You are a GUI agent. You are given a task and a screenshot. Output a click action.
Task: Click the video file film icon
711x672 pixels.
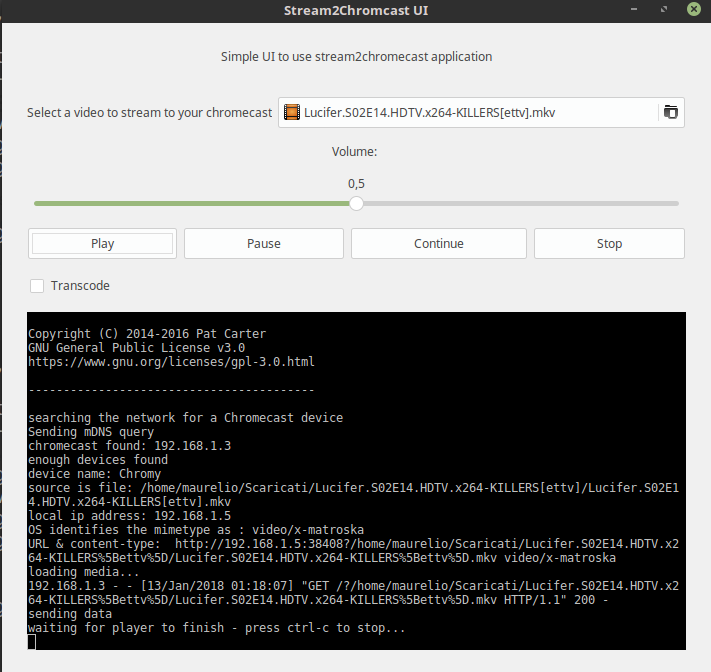[292, 112]
